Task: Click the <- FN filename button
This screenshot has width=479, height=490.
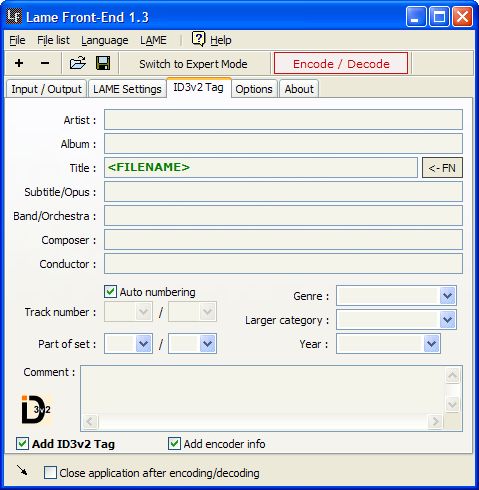Action: [442, 168]
